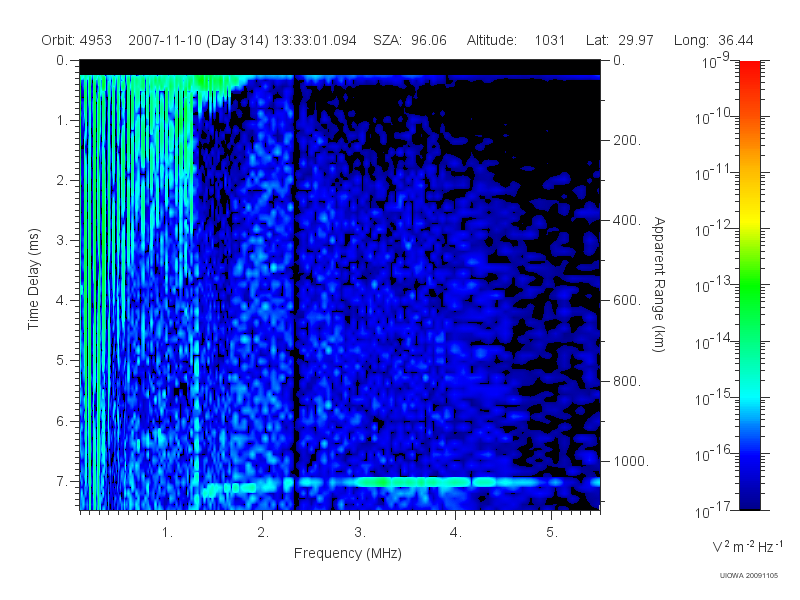Click the '5.' tick on the frequency axis
This screenshot has height=600, width=800.
pyautogui.click(x=552, y=532)
